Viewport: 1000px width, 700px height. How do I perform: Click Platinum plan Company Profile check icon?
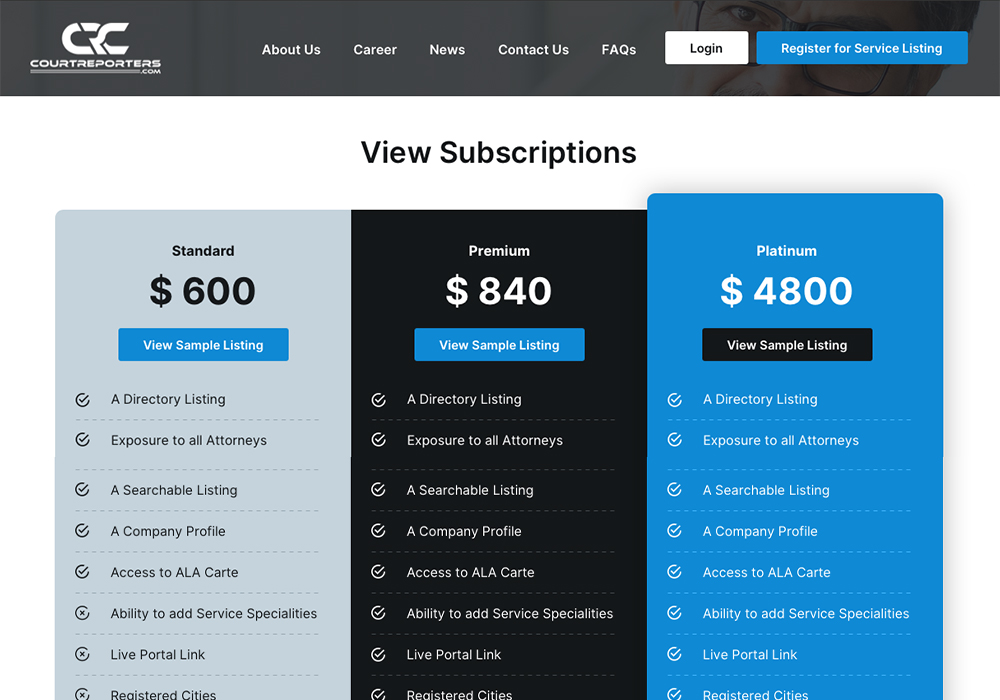click(x=675, y=531)
